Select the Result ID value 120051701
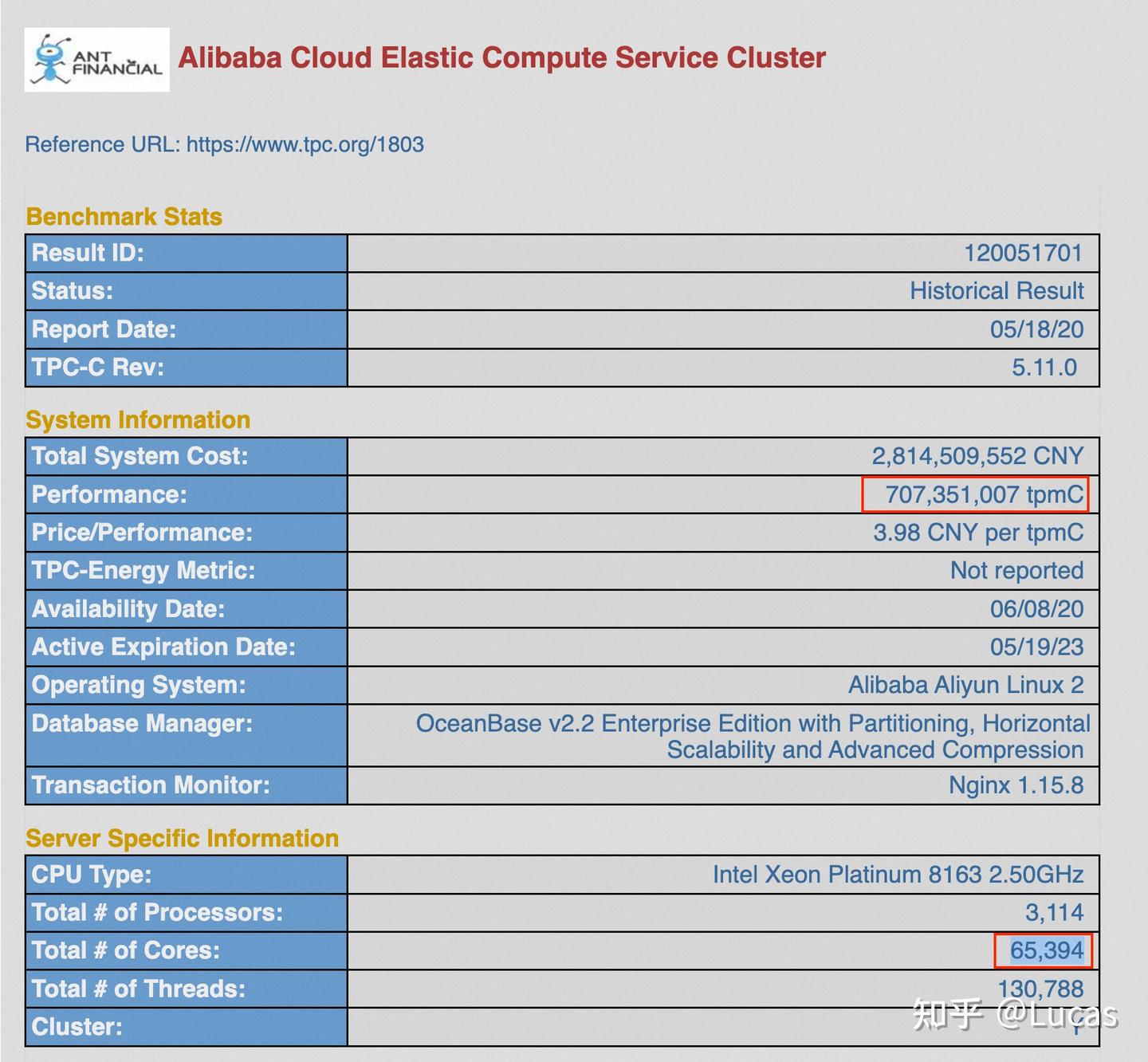The image size is (1148, 1062). coord(1023,253)
